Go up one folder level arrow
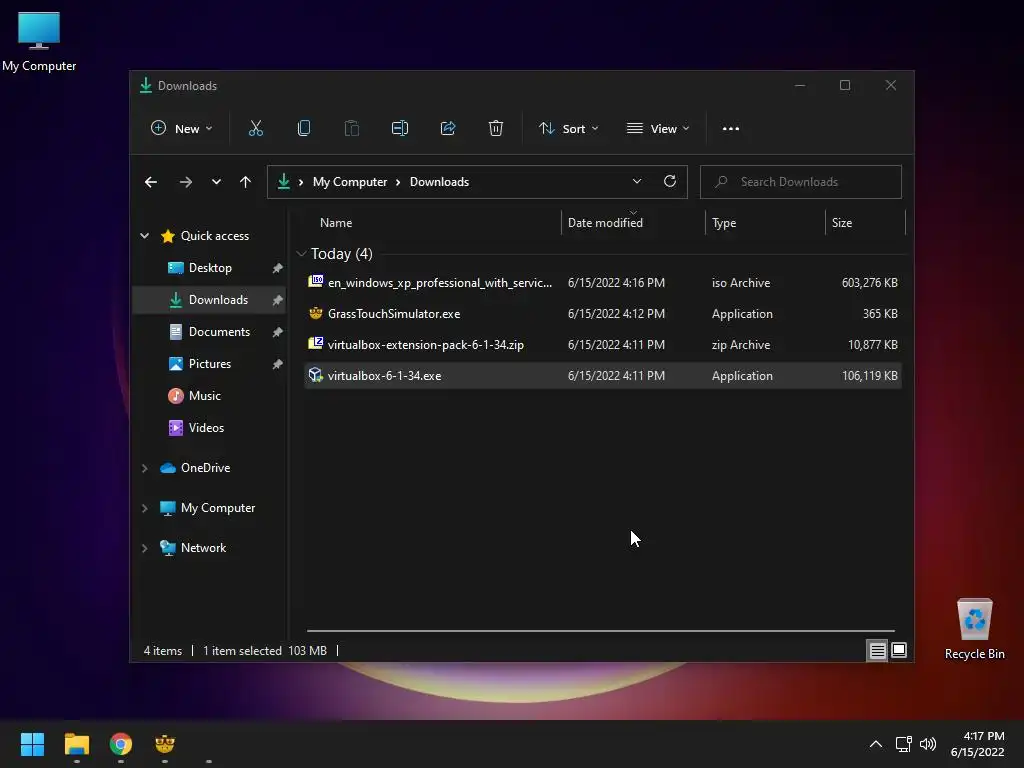Viewport: 1024px width, 768px height. point(246,182)
